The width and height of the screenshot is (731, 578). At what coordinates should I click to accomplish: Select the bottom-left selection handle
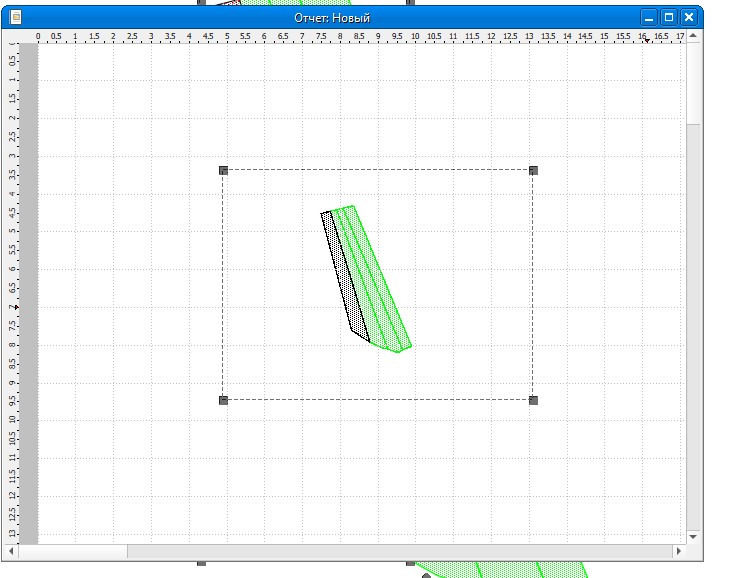click(223, 400)
